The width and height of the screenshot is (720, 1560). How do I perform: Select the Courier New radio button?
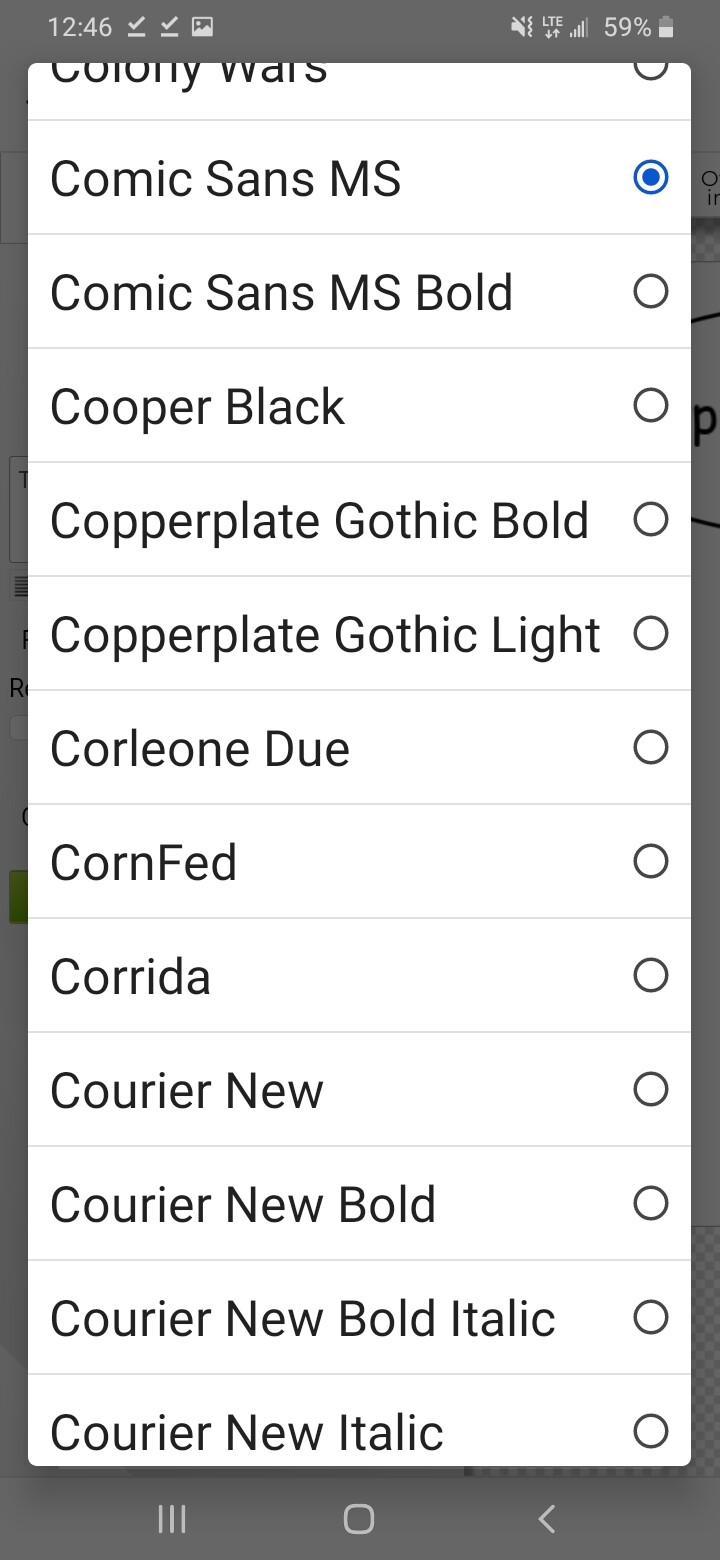650,1090
